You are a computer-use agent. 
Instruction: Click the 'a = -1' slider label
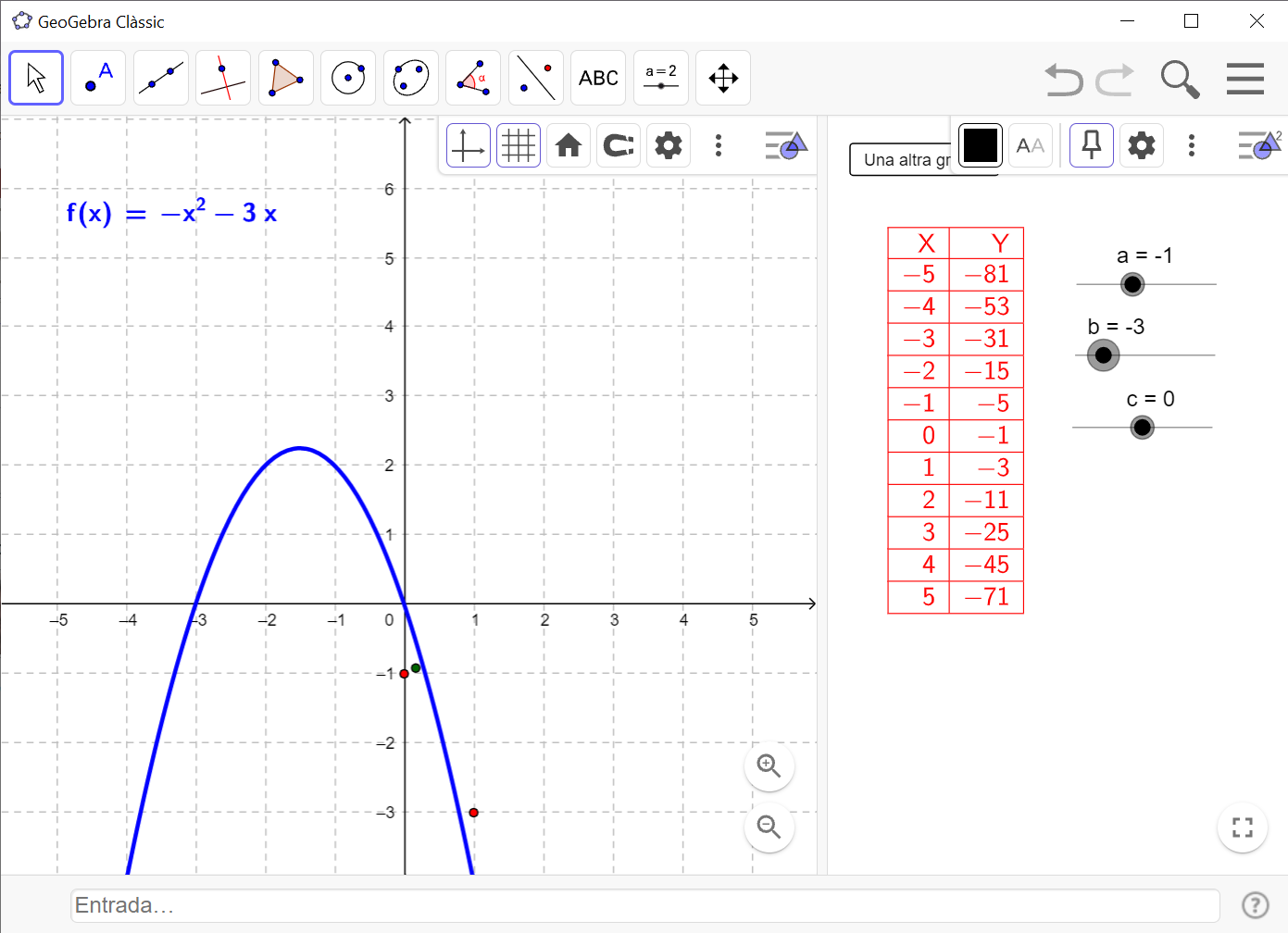pyautogui.click(x=1144, y=255)
